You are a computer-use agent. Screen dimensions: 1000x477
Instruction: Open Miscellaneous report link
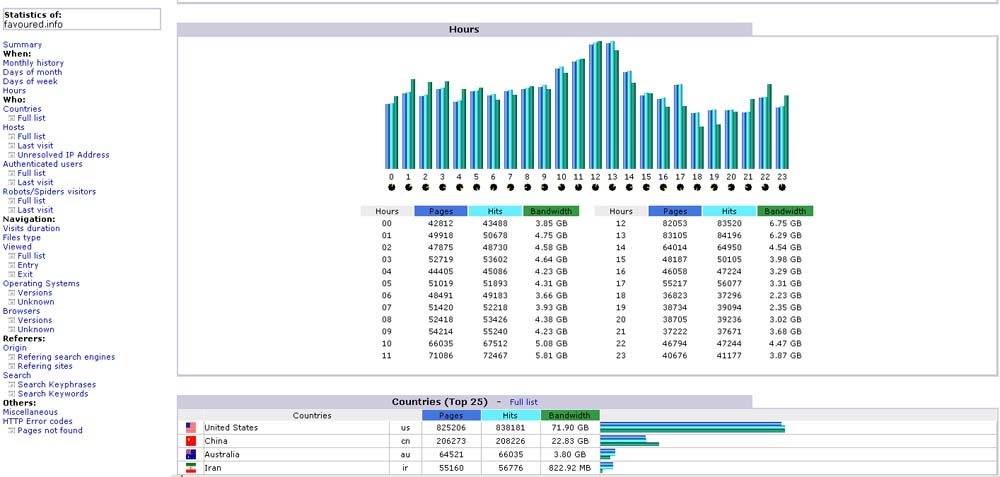[x=30, y=413]
